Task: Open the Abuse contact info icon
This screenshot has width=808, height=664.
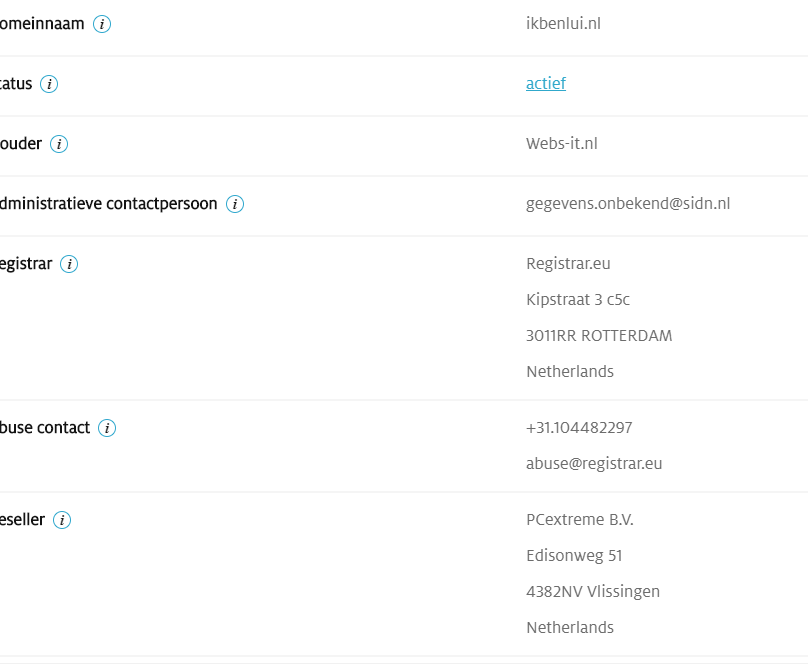Action: pyautogui.click(x=107, y=428)
